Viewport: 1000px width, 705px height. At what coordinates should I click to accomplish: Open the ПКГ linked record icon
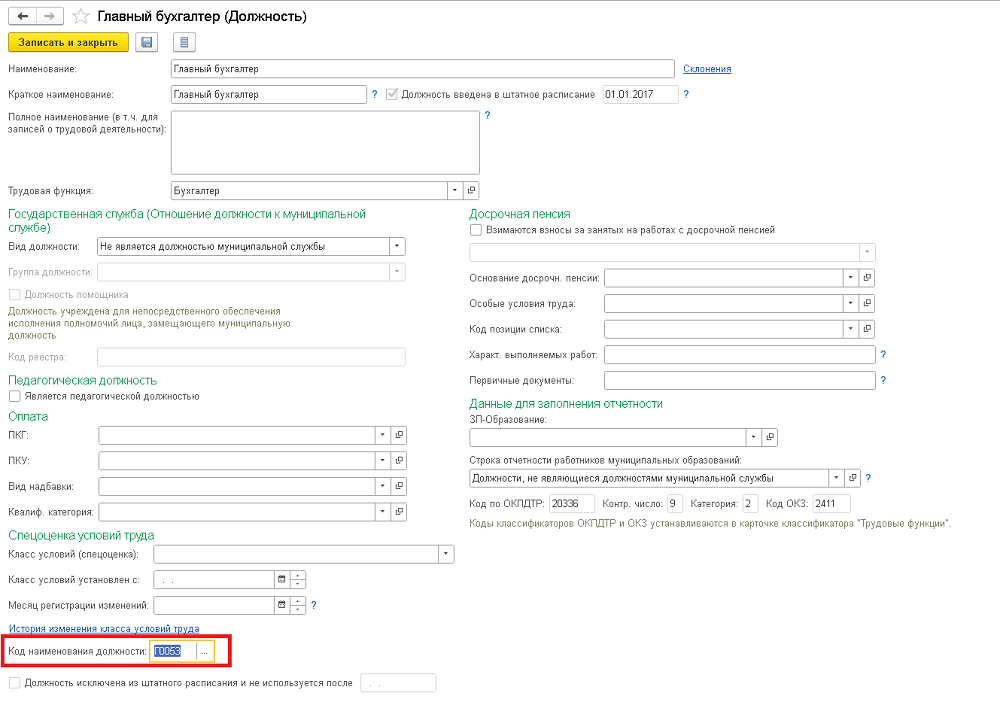(x=398, y=434)
